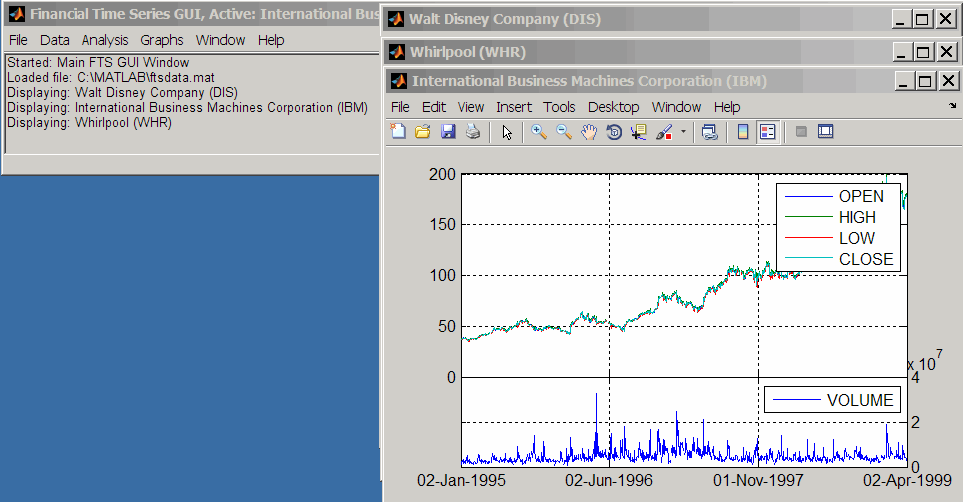This screenshot has height=502, width=963.
Task: Select the Pan hand tool
Action: (x=589, y=131)
